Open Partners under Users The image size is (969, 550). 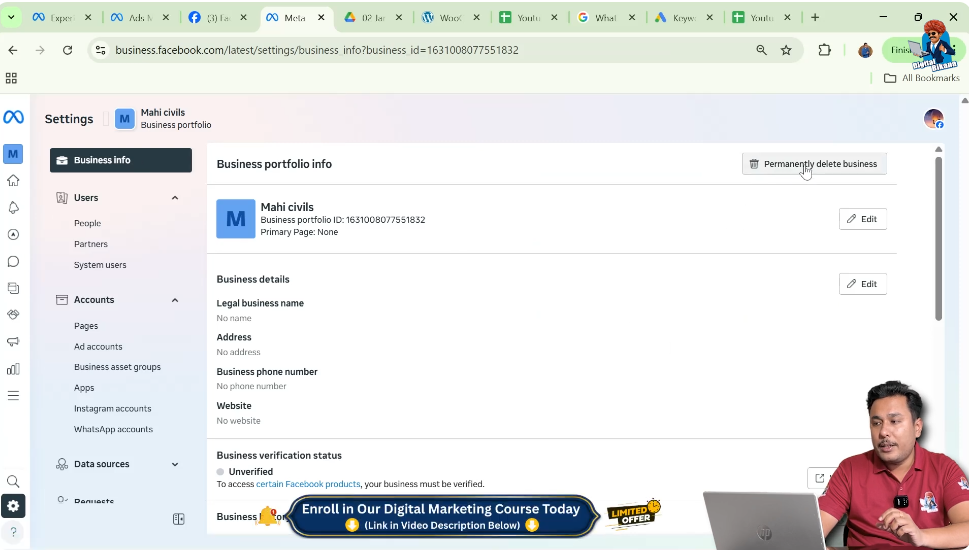[x=91, y=244]
